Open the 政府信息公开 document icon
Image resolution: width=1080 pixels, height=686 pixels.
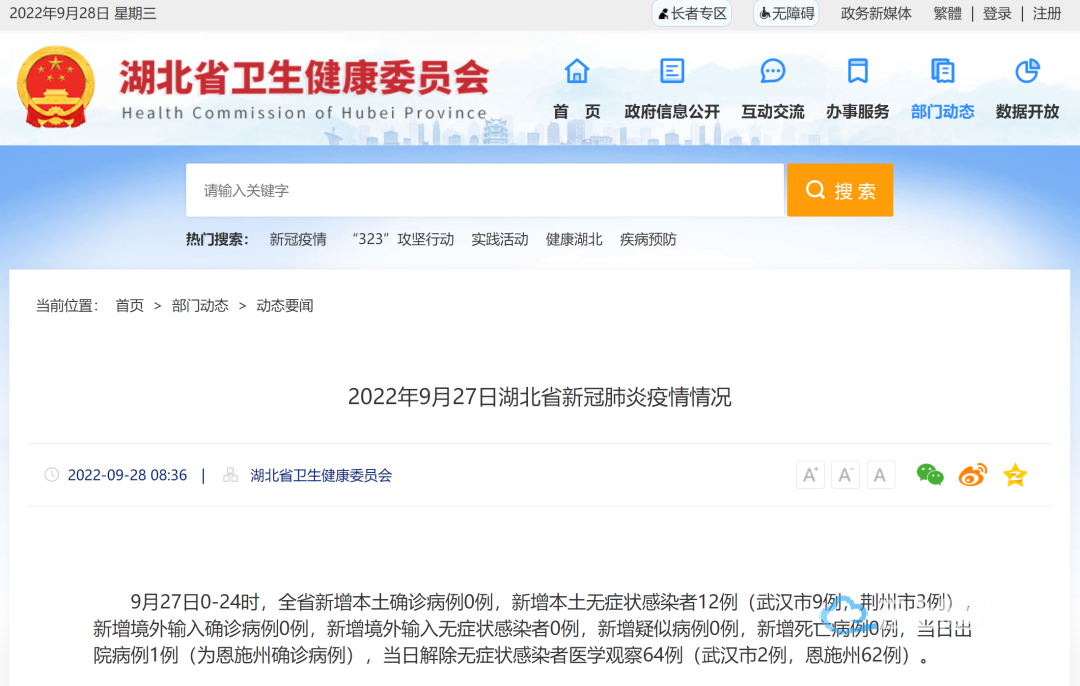(x=672, y=71)
